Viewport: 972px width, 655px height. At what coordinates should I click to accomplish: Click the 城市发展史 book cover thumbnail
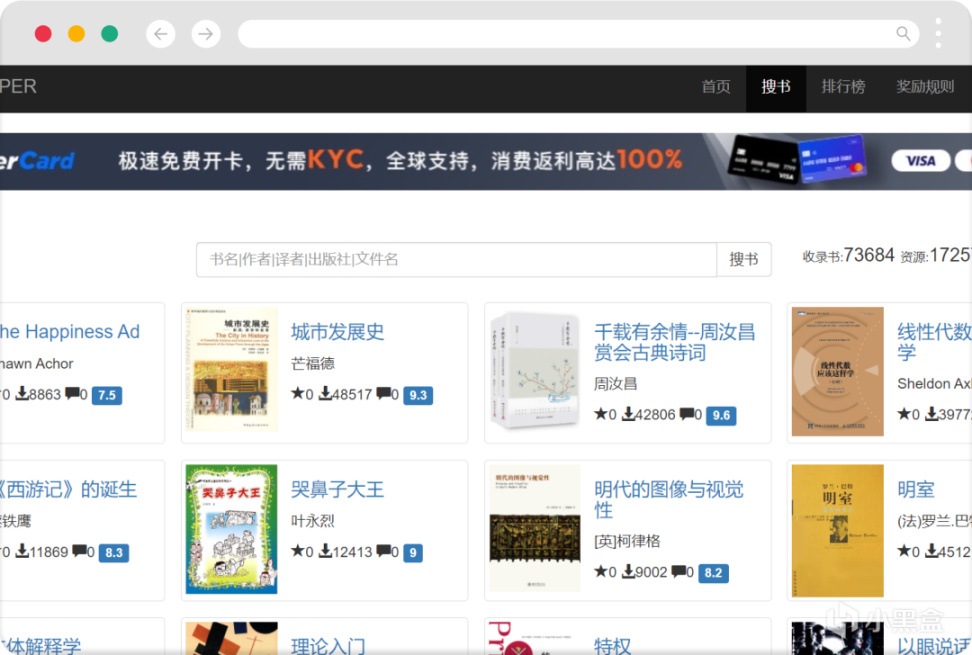tap(231, 369)
